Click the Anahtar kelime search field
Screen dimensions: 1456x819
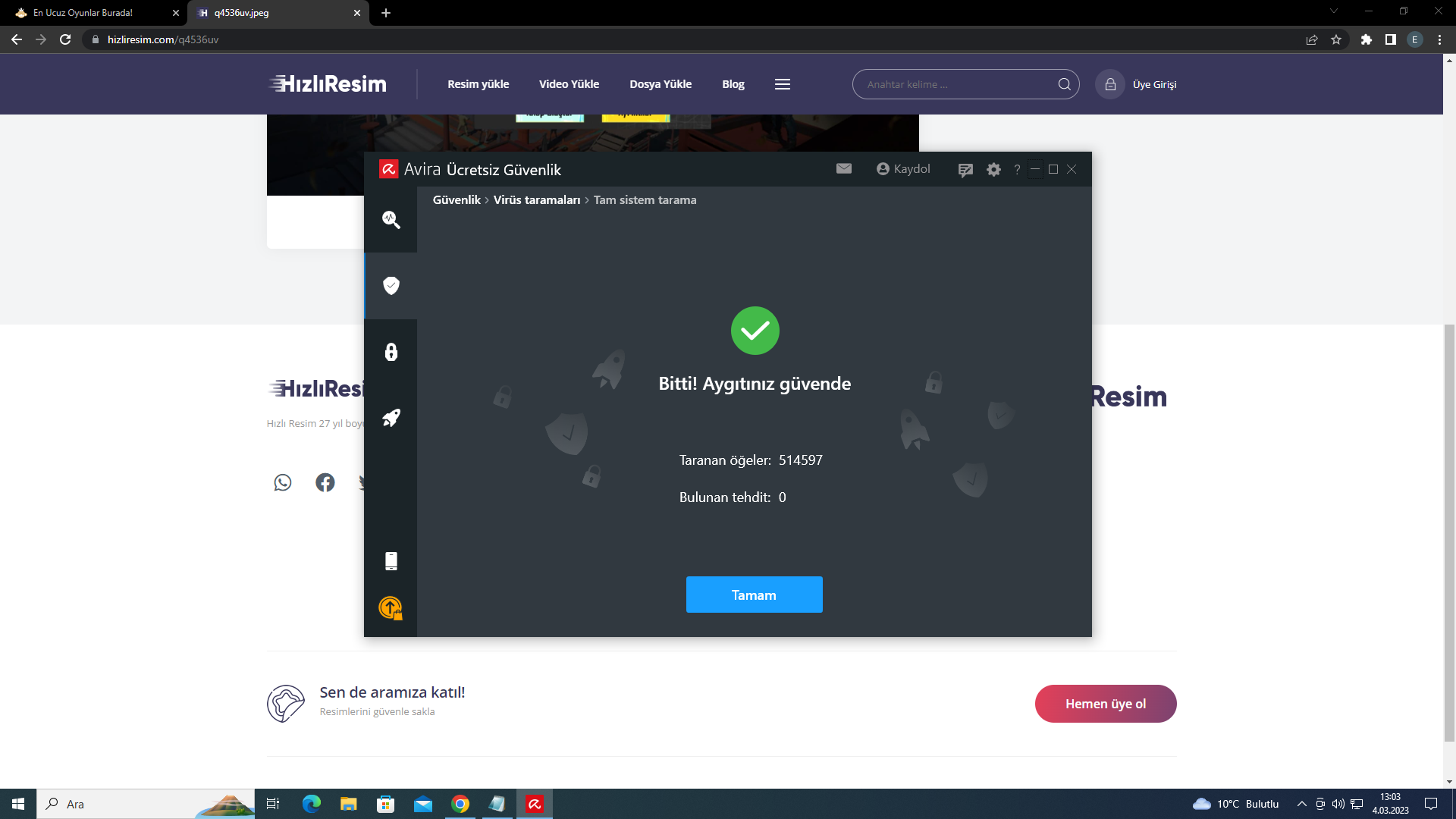(955, 84)
